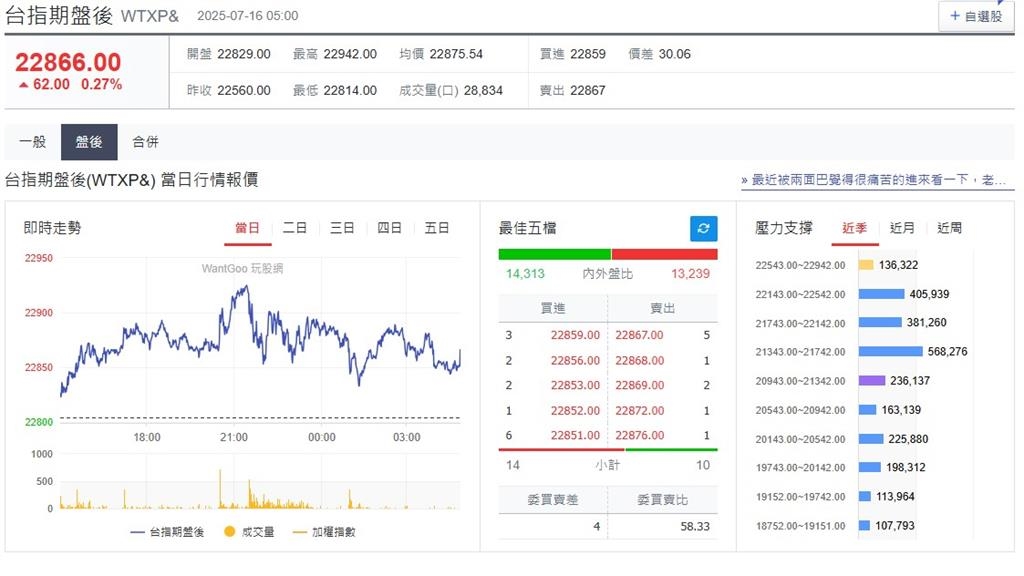This screenshot has width=1024, height=576.
Task: Switch to the 合併 tab
Action: click(x=145, y=141)
